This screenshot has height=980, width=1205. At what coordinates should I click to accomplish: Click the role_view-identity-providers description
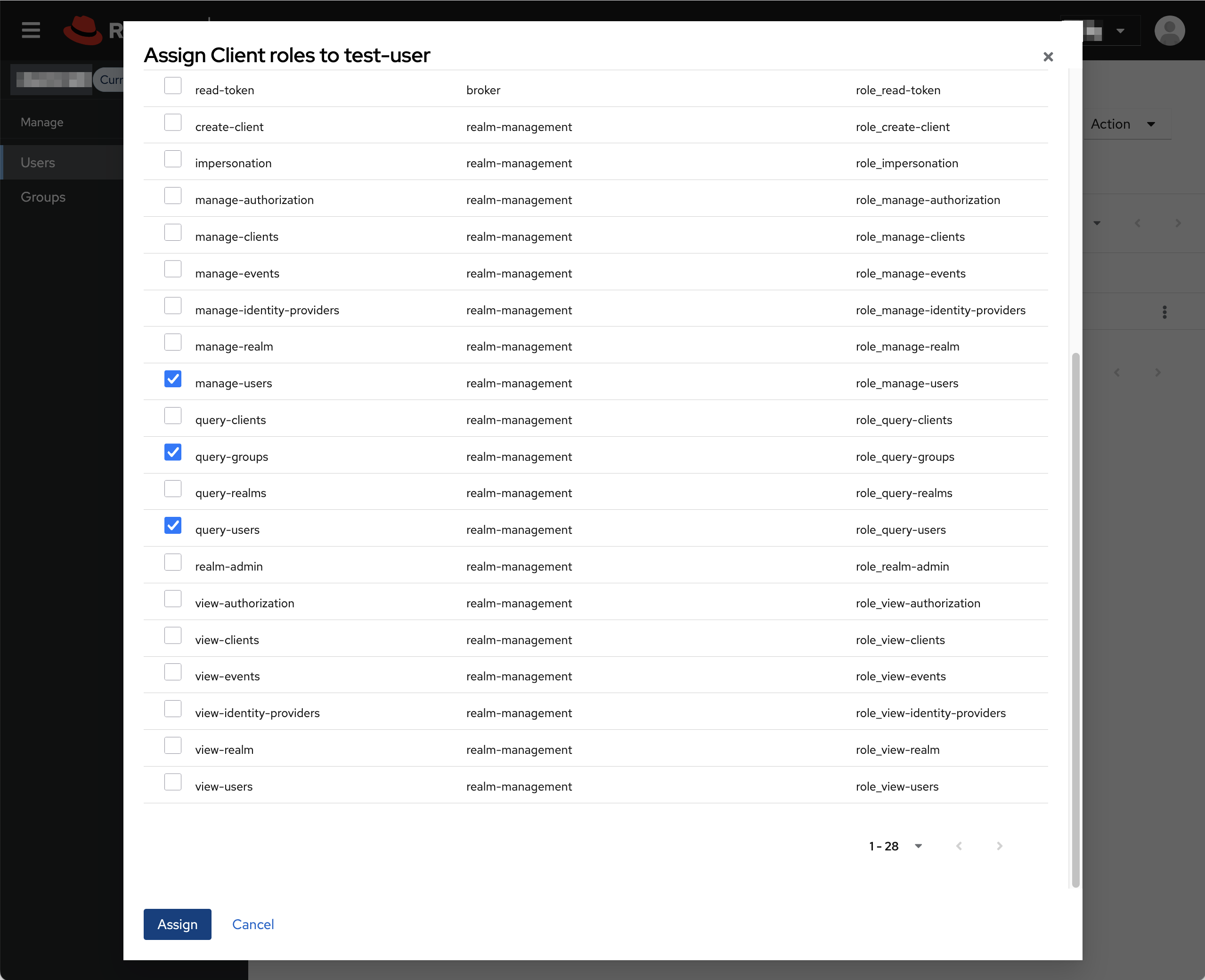[930, 713]
